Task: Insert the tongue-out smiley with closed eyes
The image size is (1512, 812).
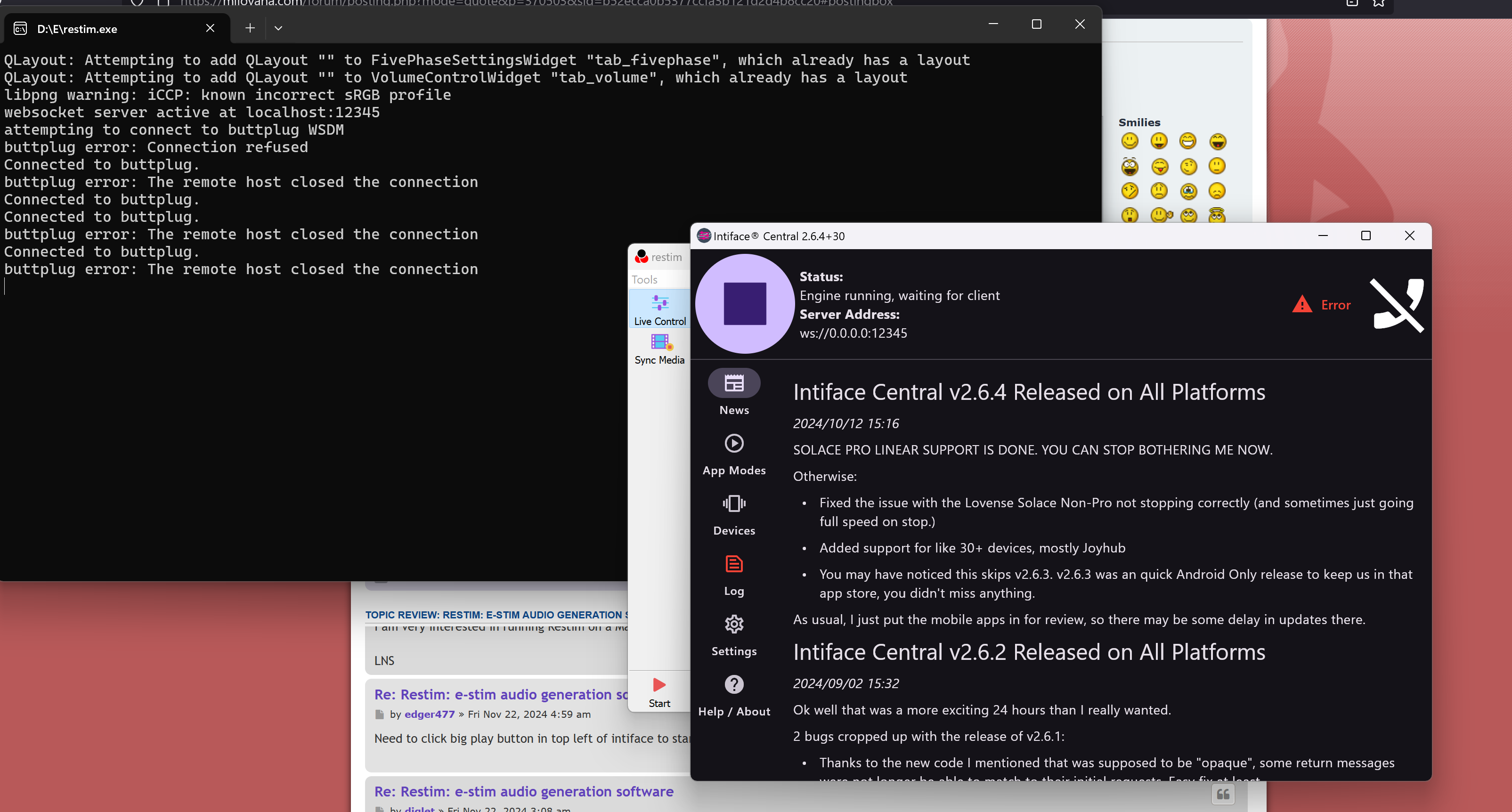Action: pyautogui.click(x=1160, y=167)
